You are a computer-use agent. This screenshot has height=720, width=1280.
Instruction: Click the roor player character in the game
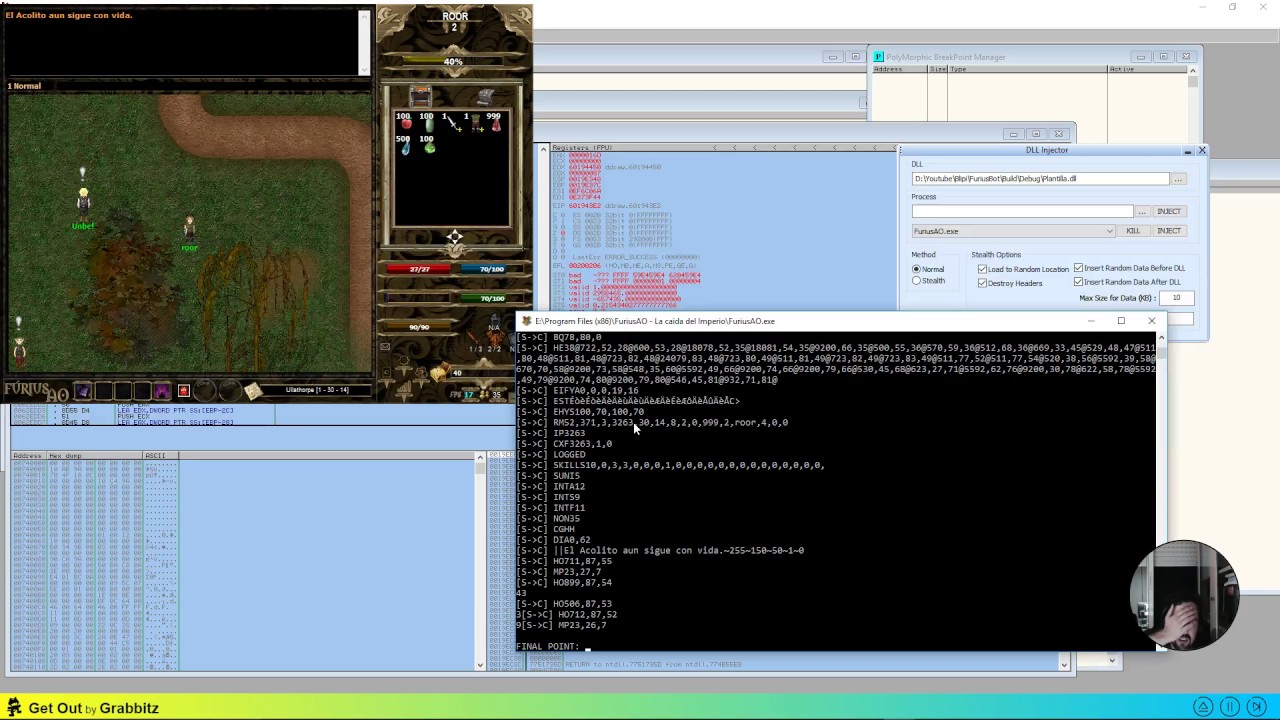[x=189, y=229]
